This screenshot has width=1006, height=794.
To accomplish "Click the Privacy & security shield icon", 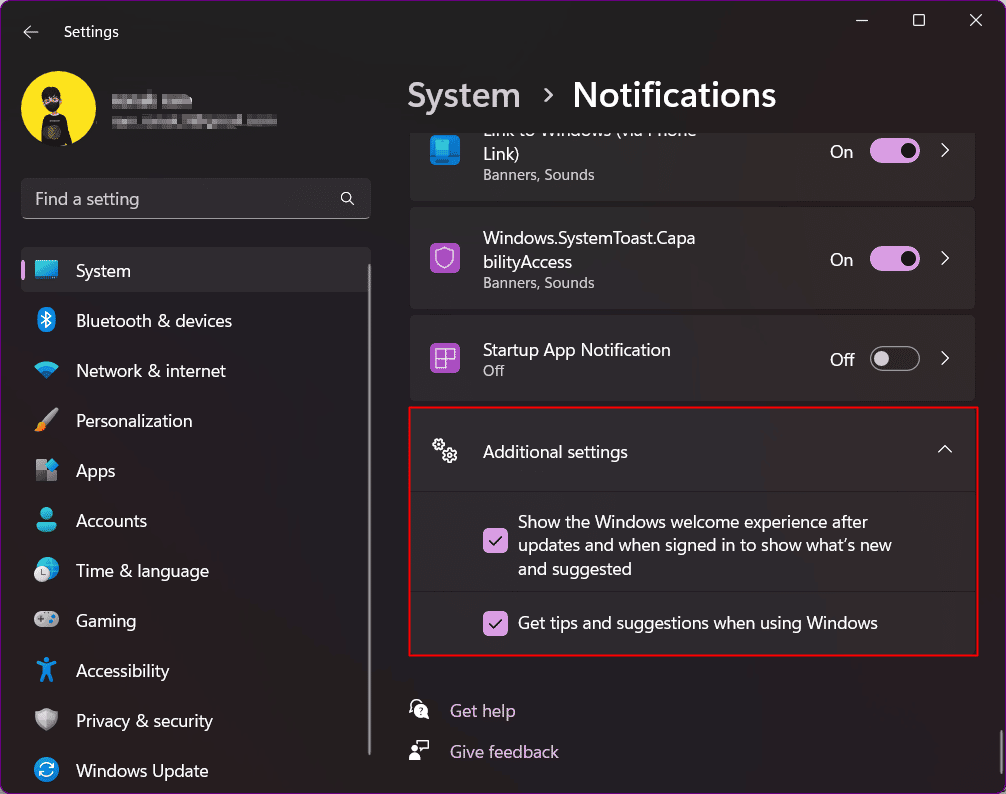I will click(x=46, y=720).
